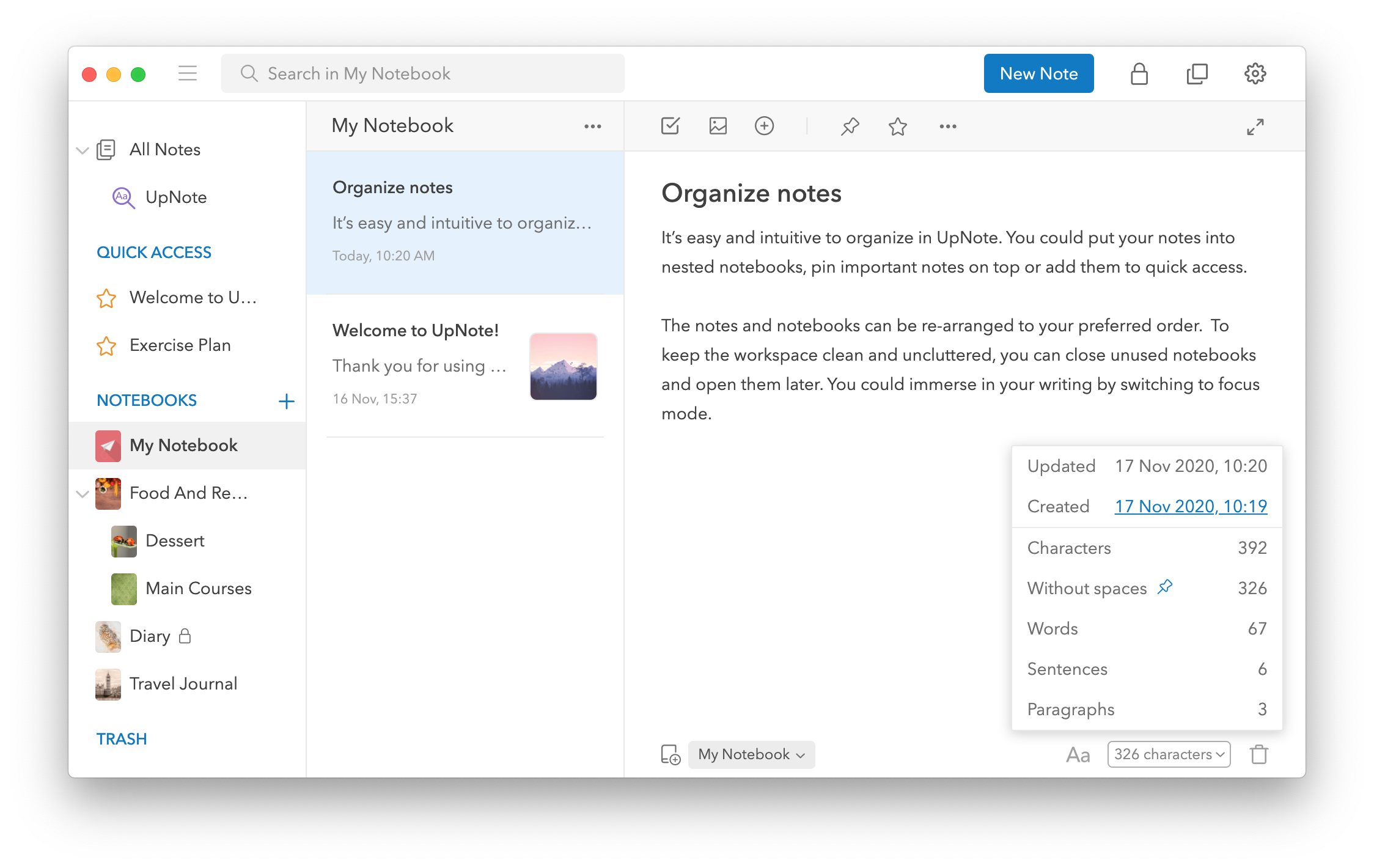Delete the note using the trash can icon
Screen dimensions: 1374x868
coord(1258,754)
